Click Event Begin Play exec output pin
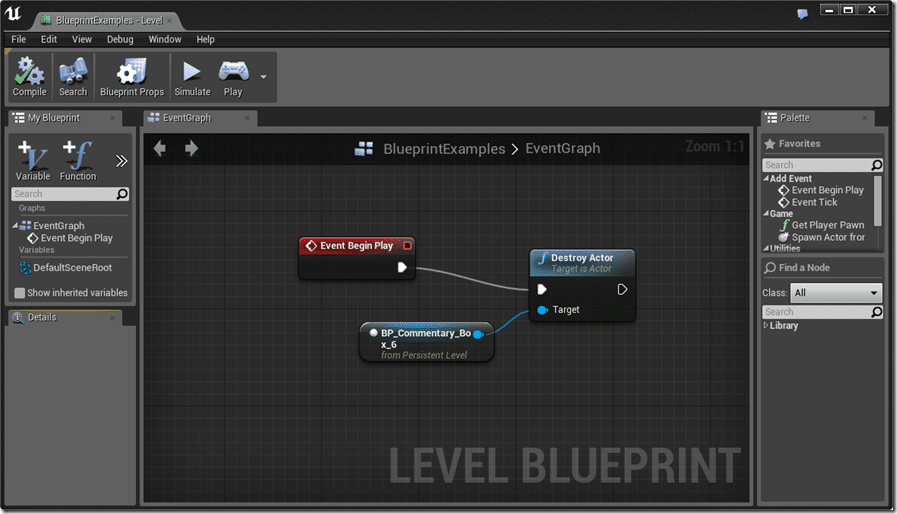Viewport: 897px width, 514px height. (x=402, y=267)
